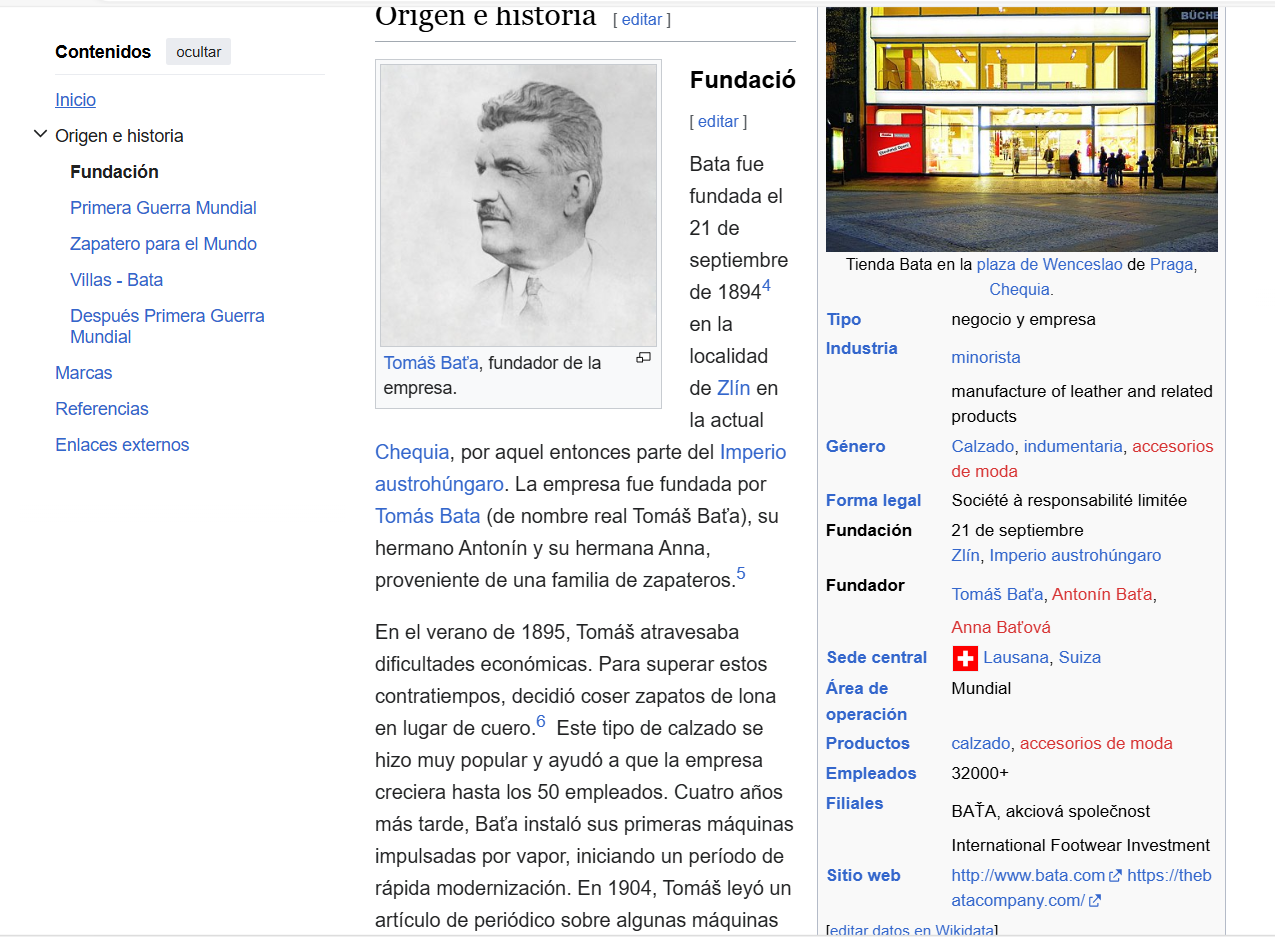This screenshot has height=937, width=1275.
Task: Go to Inicio in the contents
Action: tap(76, 100)
